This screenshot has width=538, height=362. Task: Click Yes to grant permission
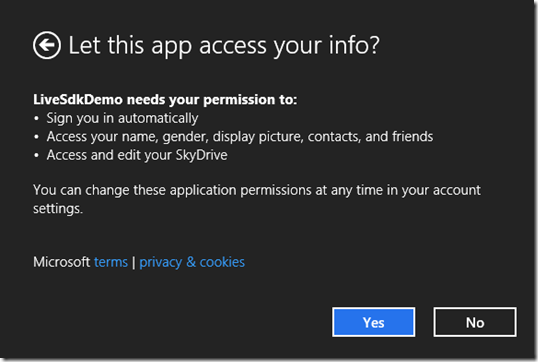pos(373,322)
